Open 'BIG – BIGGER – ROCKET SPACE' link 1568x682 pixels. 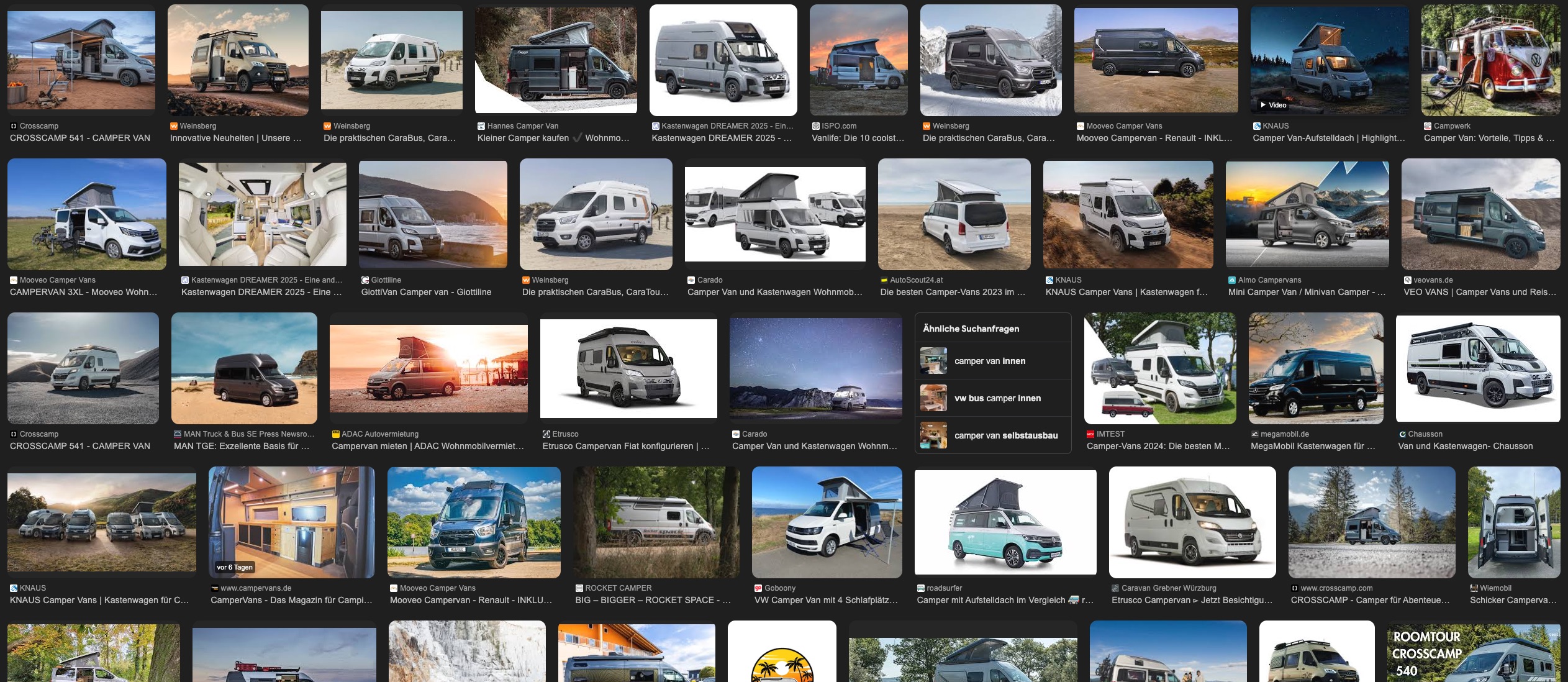click(x=652, y=600)
